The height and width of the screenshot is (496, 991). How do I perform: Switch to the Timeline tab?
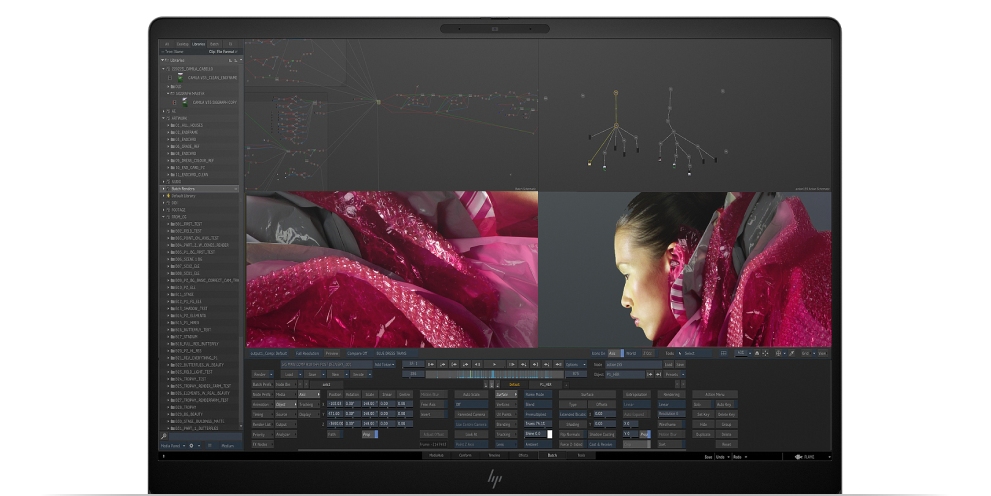pos(493,455)
